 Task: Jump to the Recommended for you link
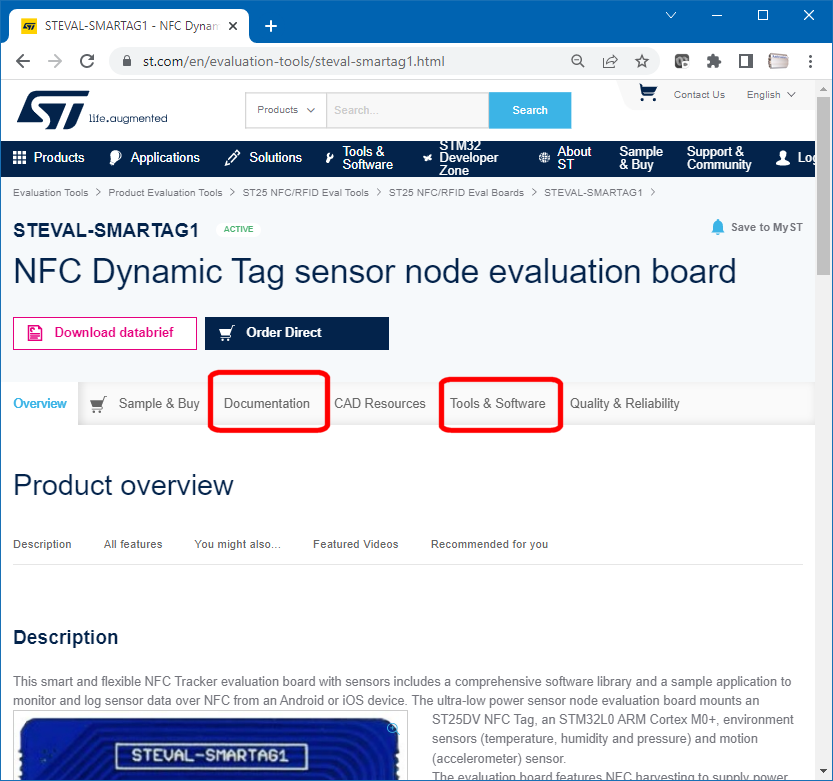489,544
